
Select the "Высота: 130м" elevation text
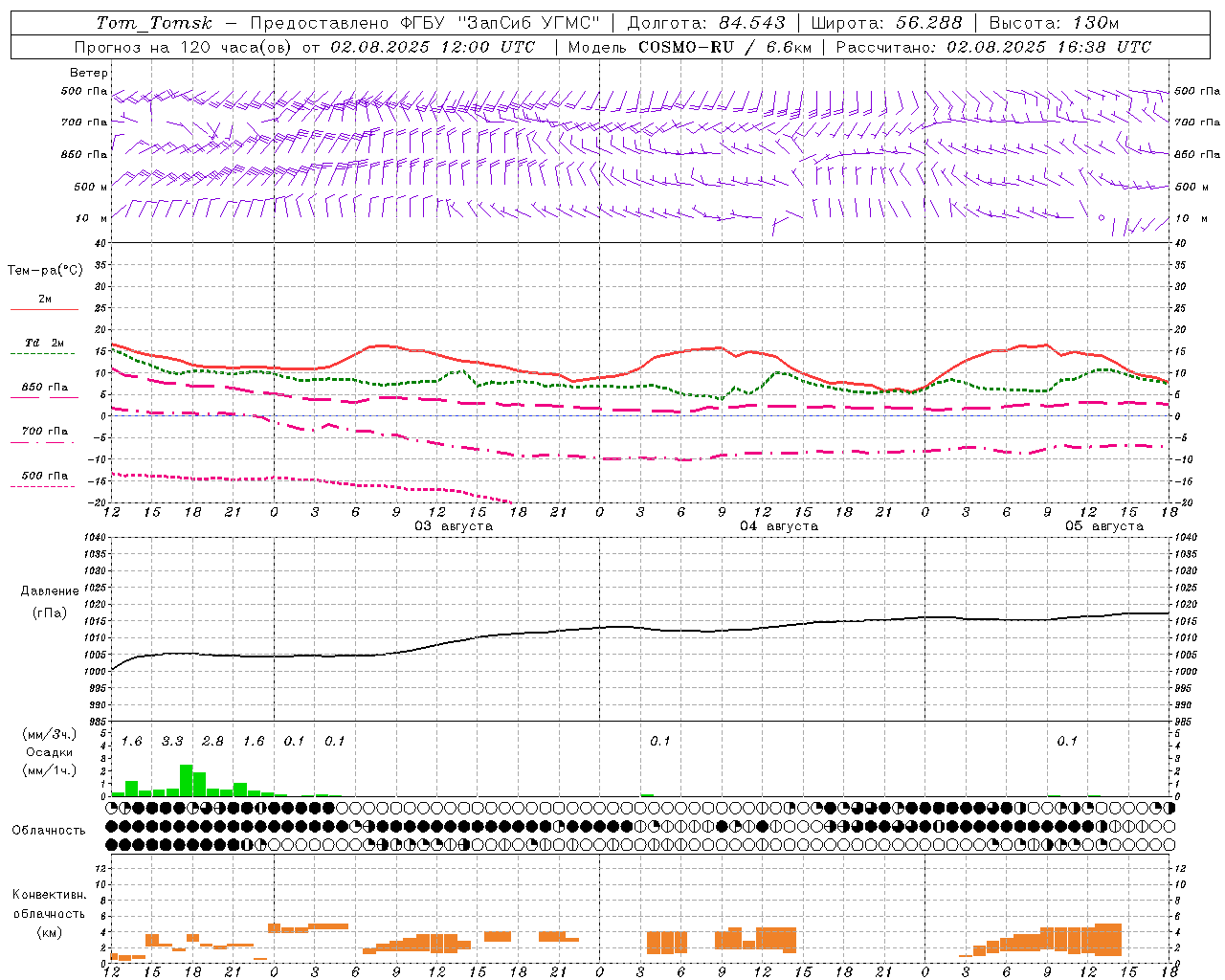click(1054, 23)
